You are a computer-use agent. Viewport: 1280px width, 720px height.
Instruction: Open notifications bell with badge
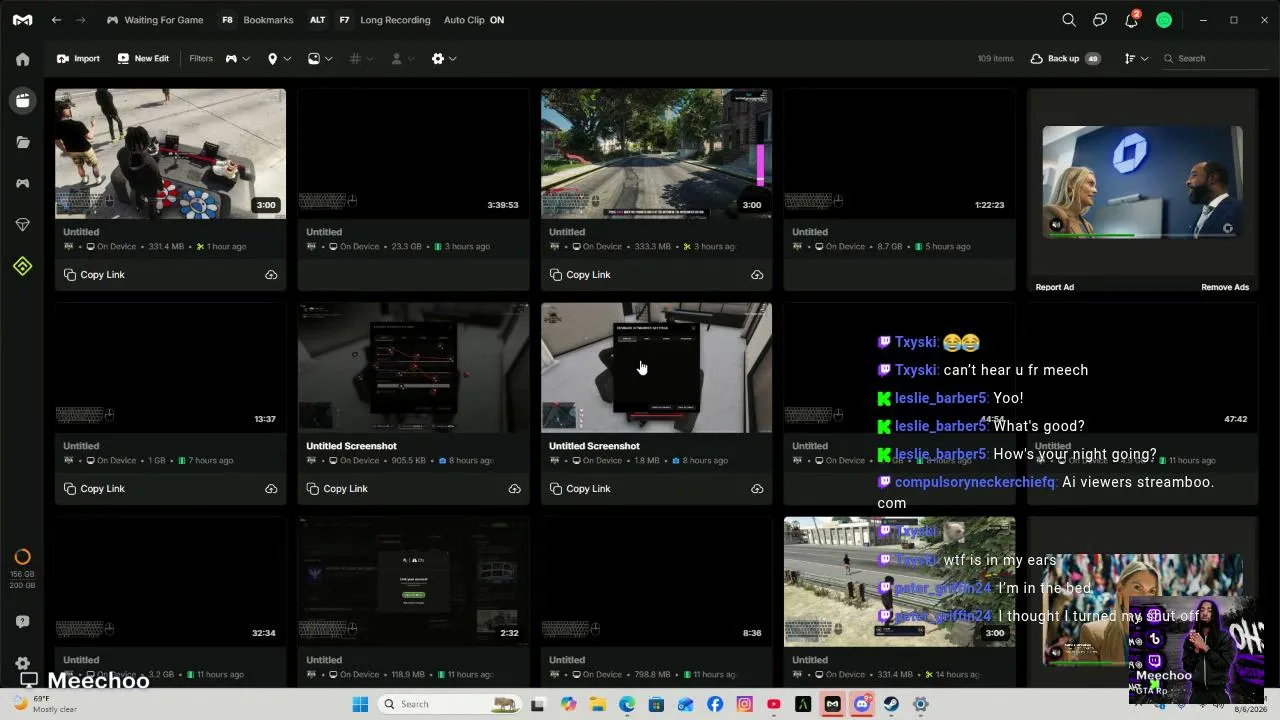1131,20
